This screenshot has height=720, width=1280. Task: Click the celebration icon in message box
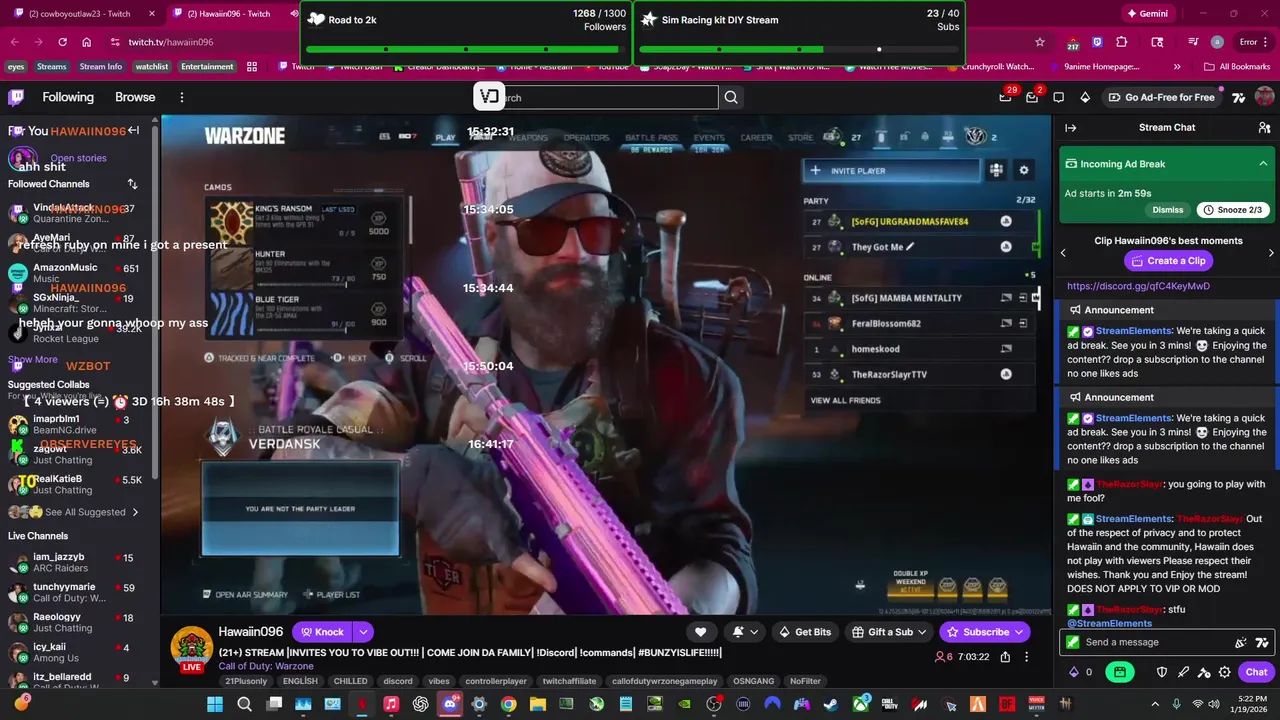[1241, 642]
